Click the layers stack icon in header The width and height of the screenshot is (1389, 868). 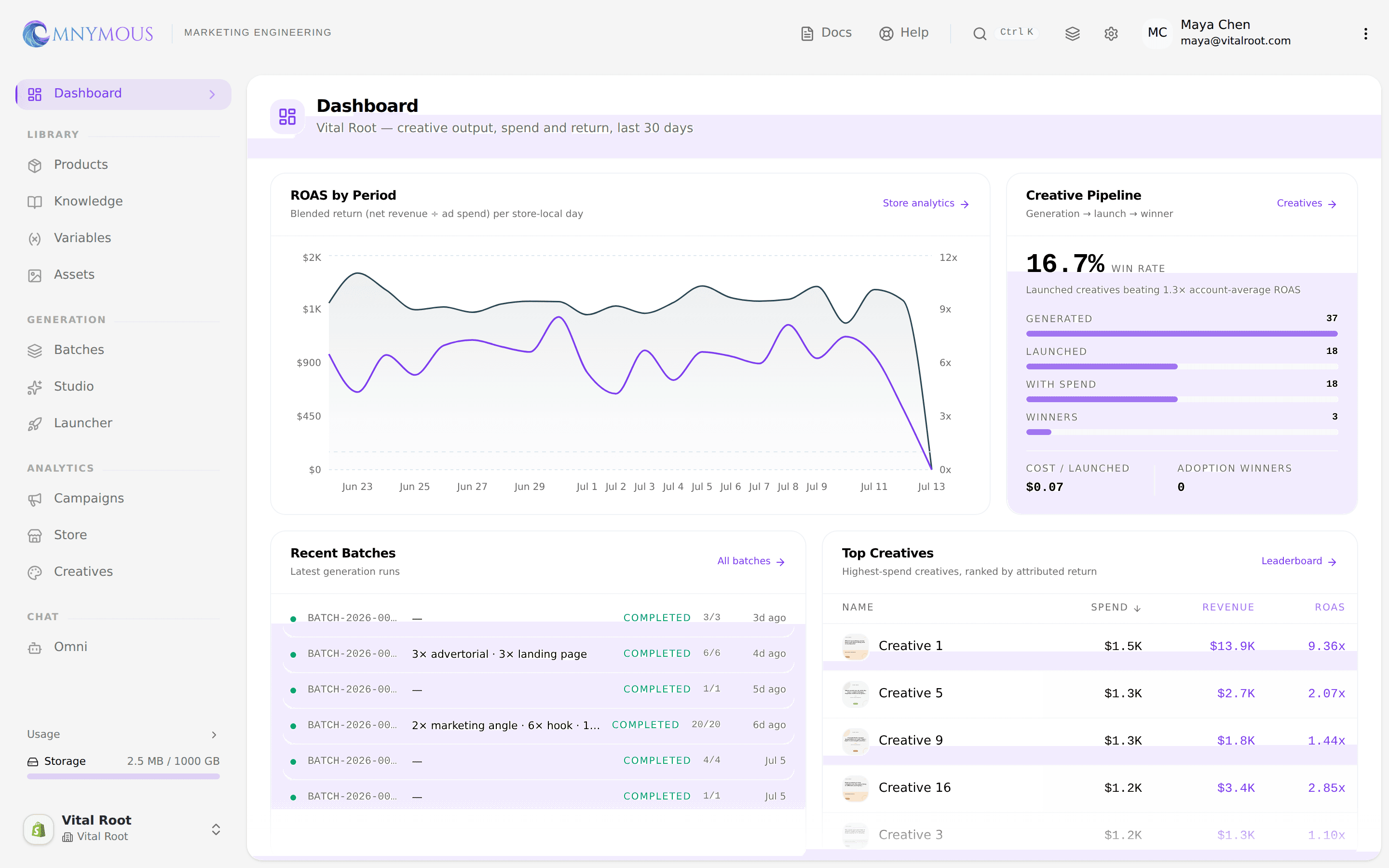(x=1072, y=33)
